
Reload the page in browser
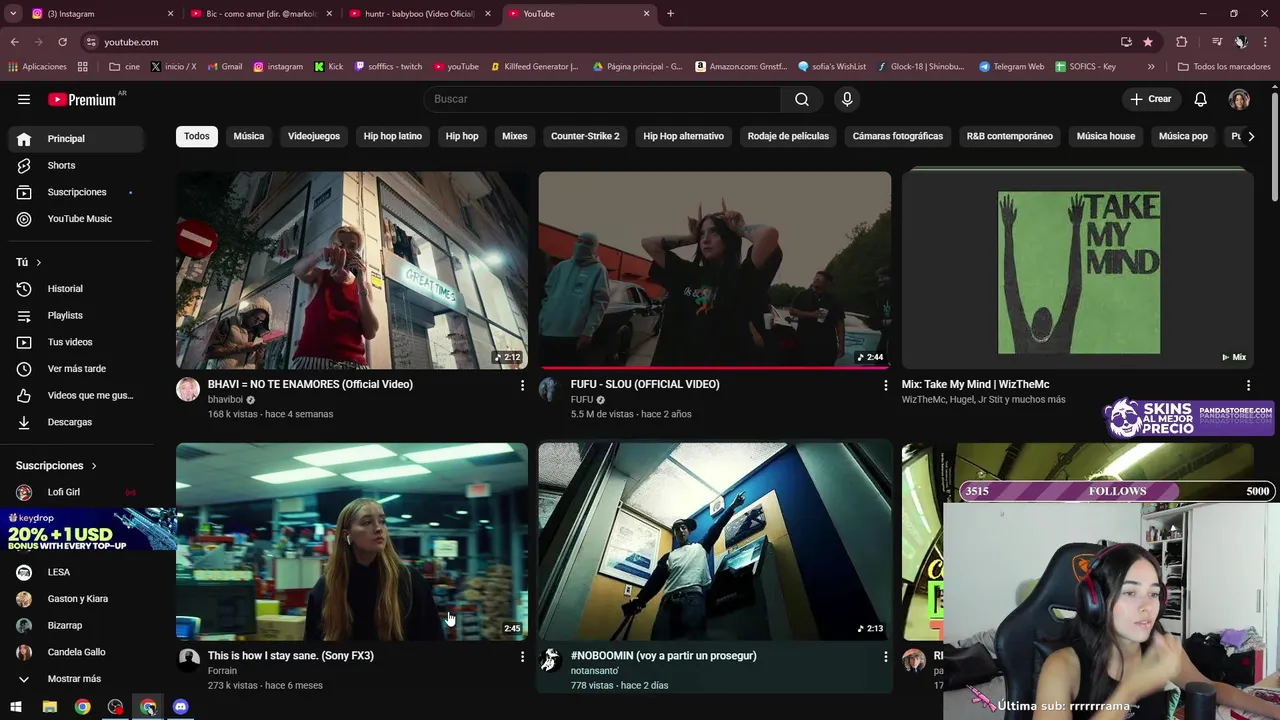pos(62,42)
